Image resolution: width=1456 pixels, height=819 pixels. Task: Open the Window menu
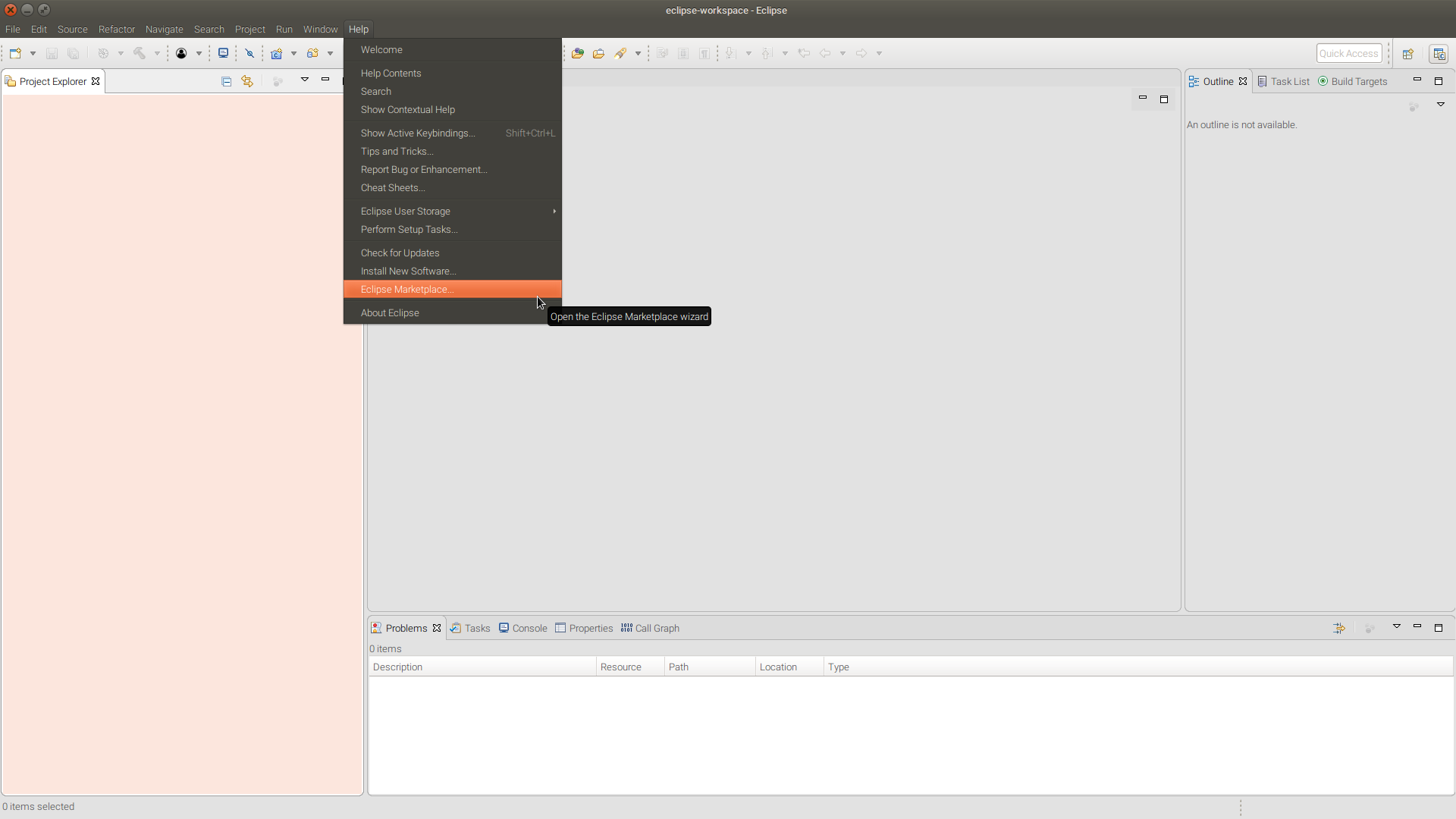coord(321,29)
